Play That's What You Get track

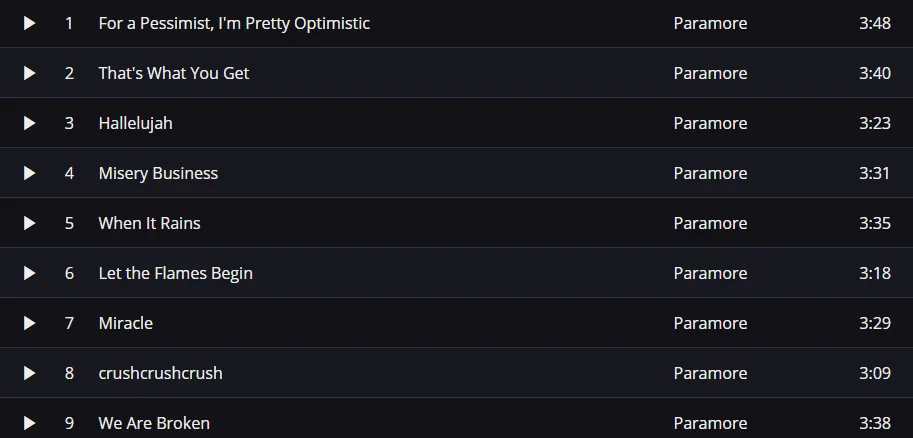tap(29, 73)
